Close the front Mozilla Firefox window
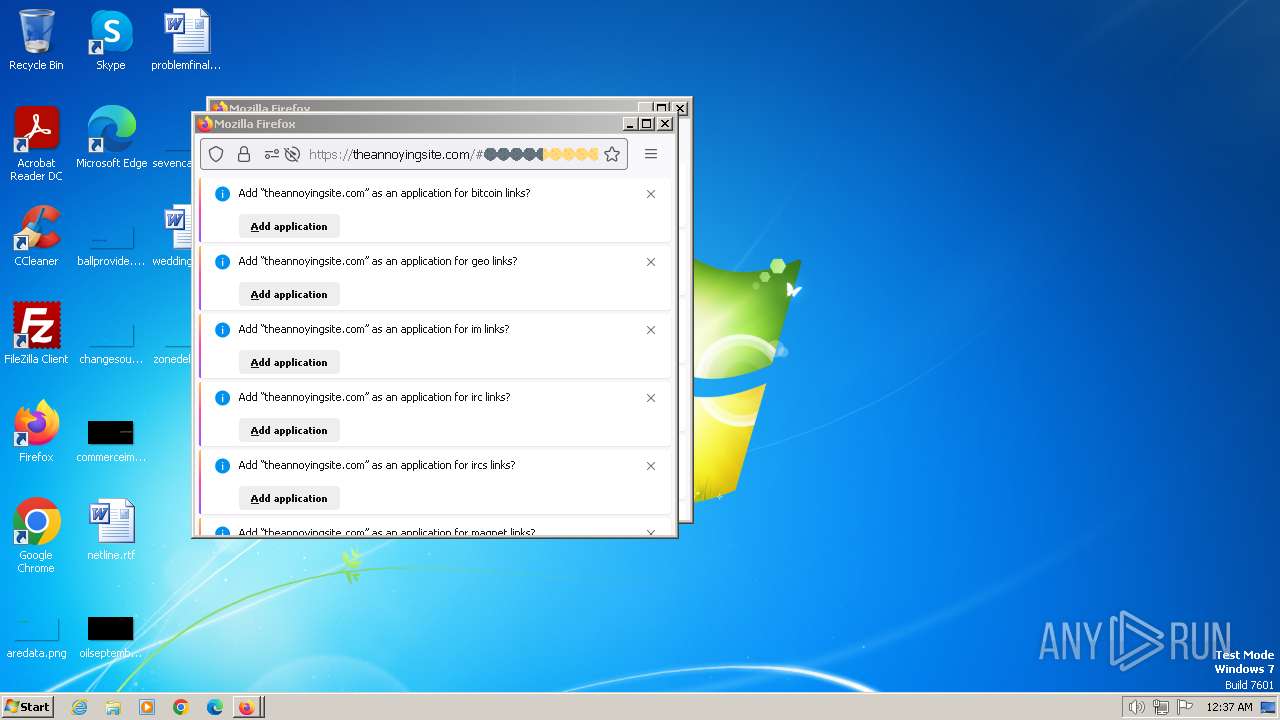The image size is (1280, 720). click(664, 124)
